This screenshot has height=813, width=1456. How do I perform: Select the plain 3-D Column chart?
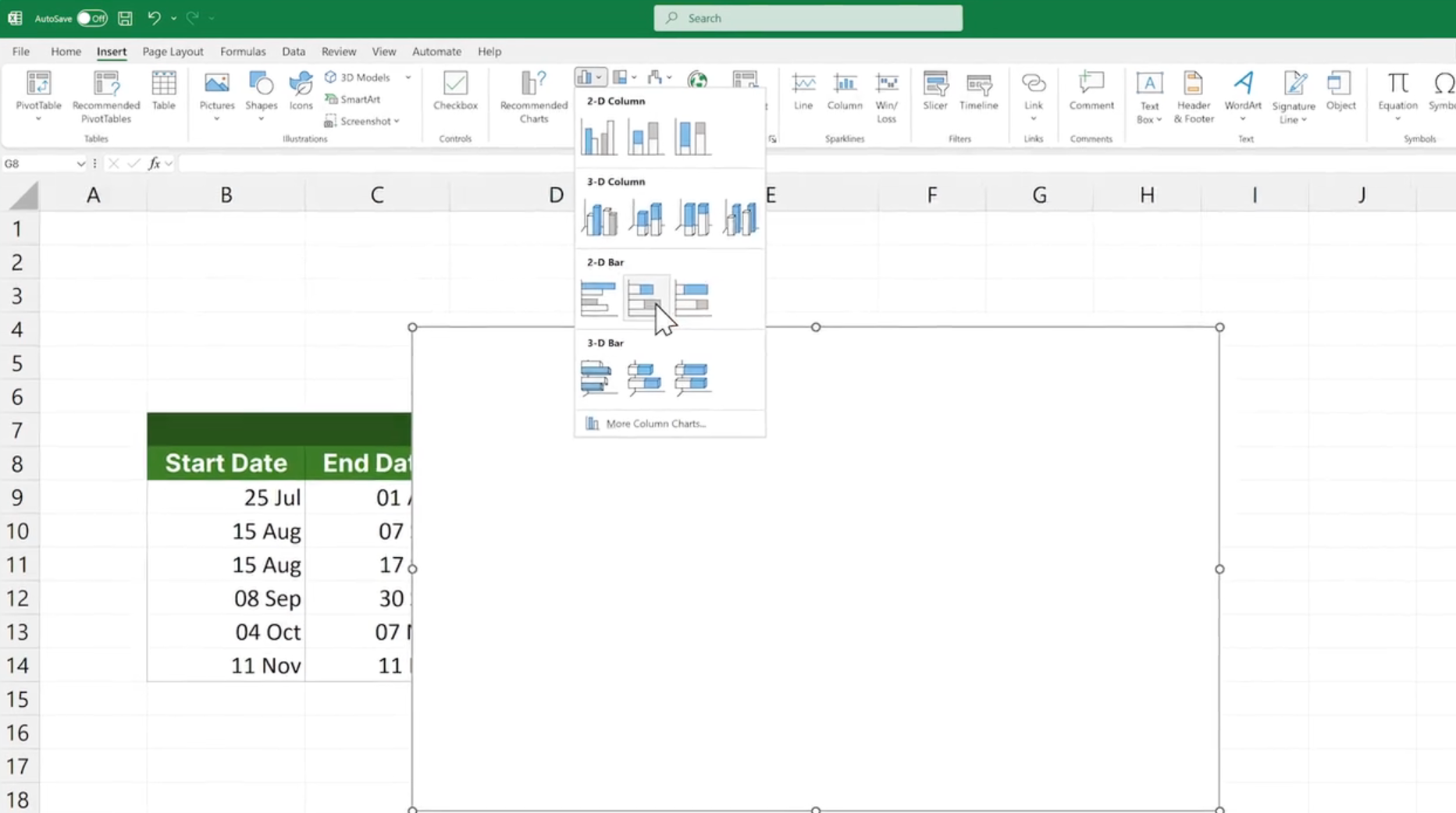(740, 218)
